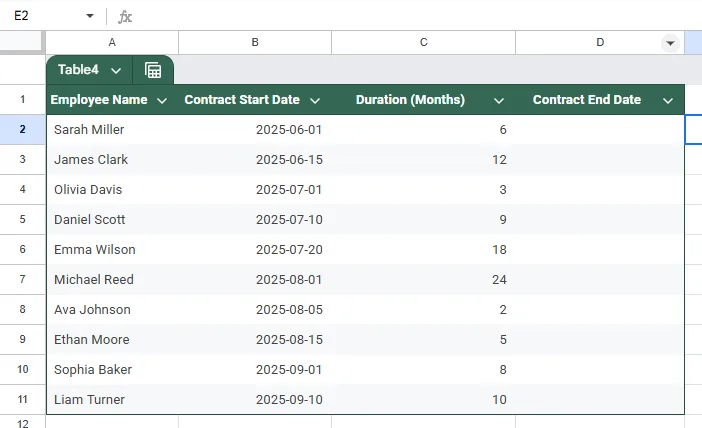Select column B header
The image size is (702, 428).
tap(255, 43)
